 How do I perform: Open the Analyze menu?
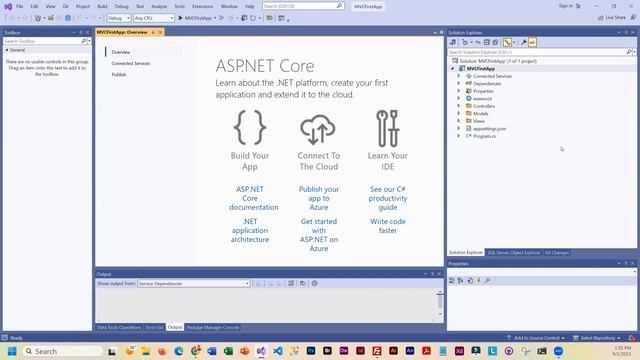click(x=159, y=7)
